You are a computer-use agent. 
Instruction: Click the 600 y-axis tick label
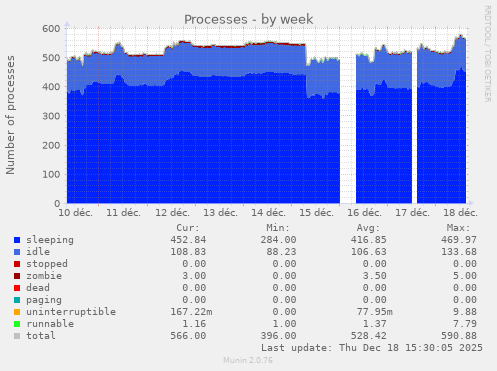point(51,29)
